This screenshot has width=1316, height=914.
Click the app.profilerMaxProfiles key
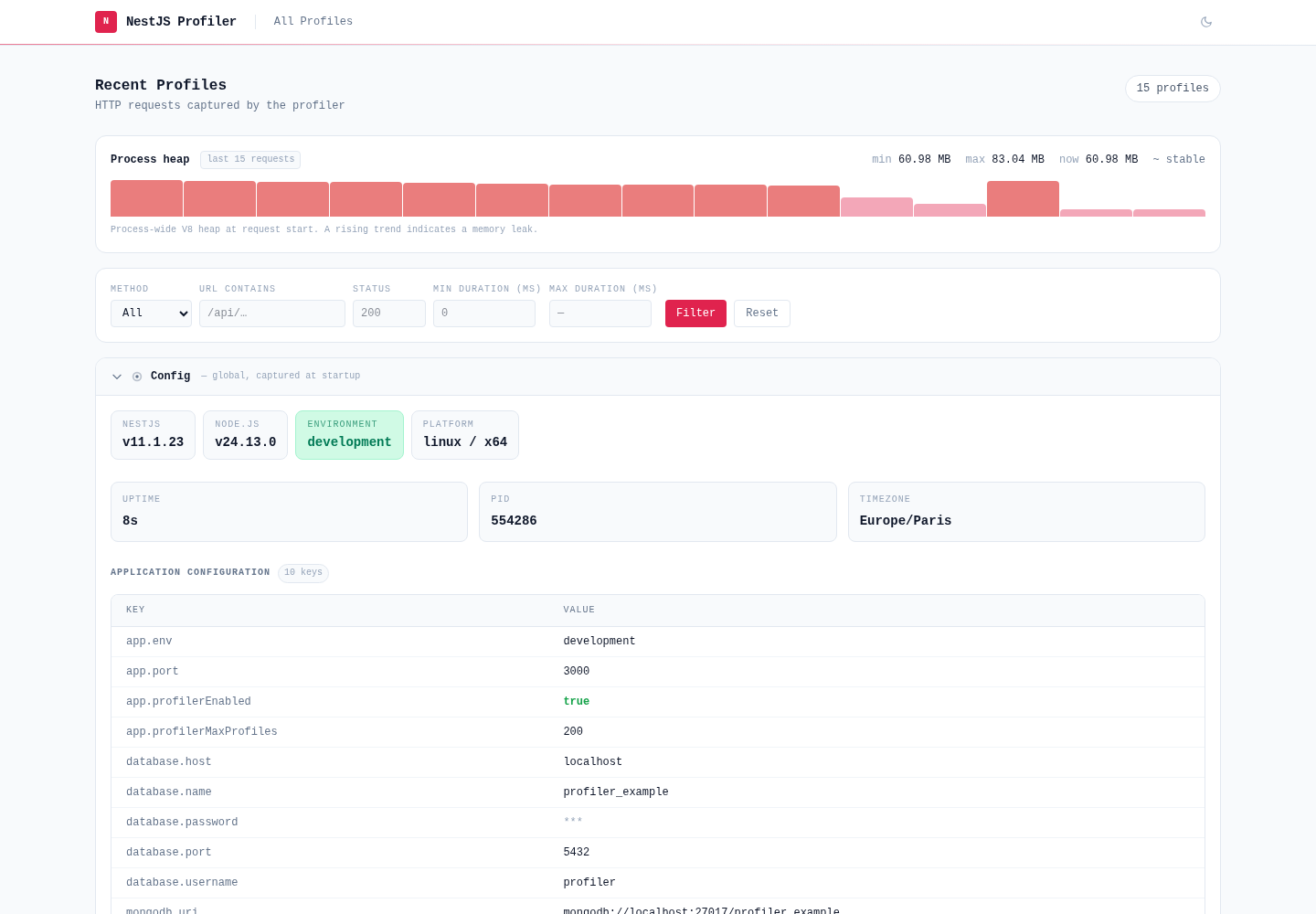coord(202,732)
